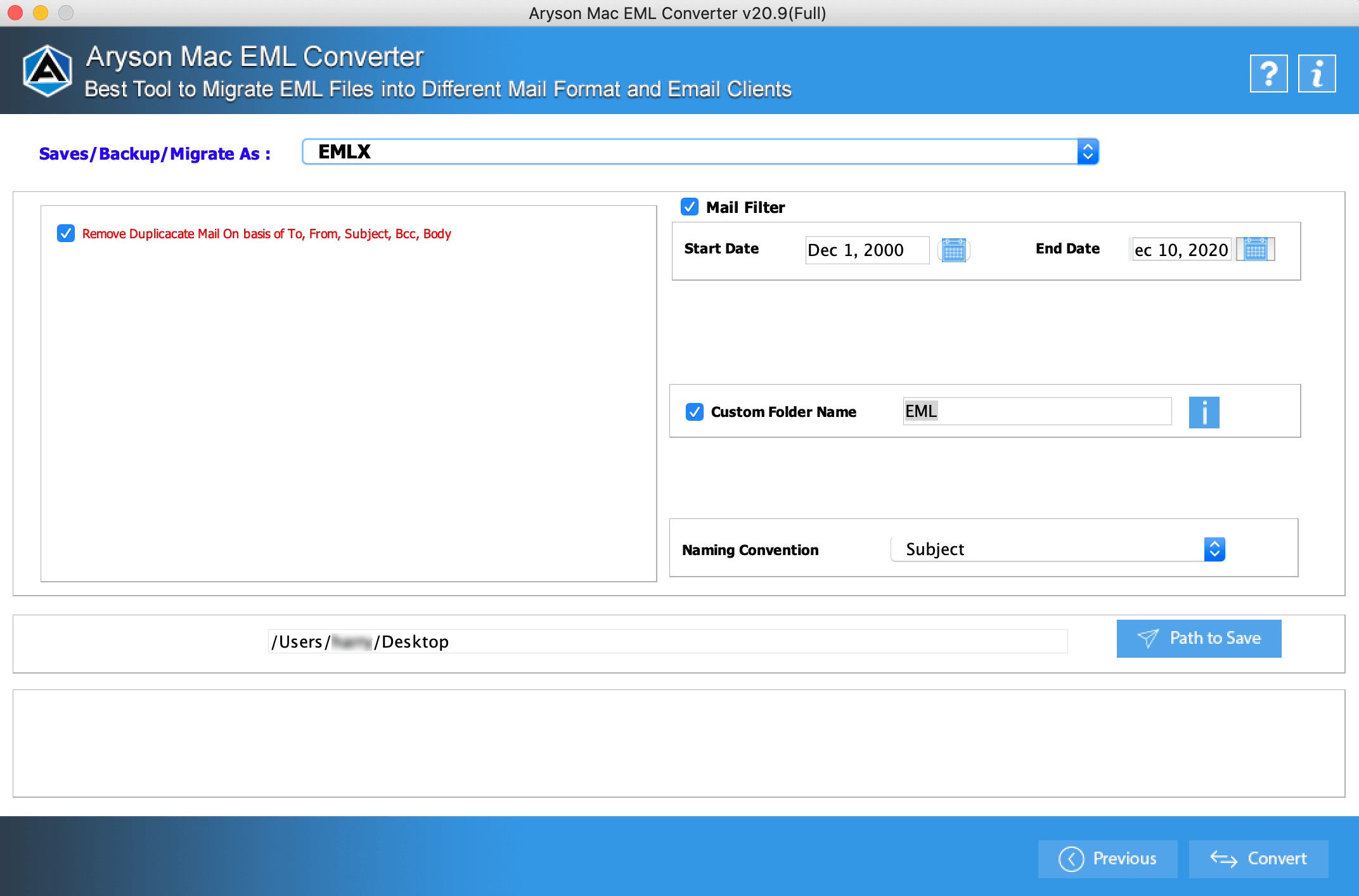Open the Start Date calendar picker

click(953, 250)
